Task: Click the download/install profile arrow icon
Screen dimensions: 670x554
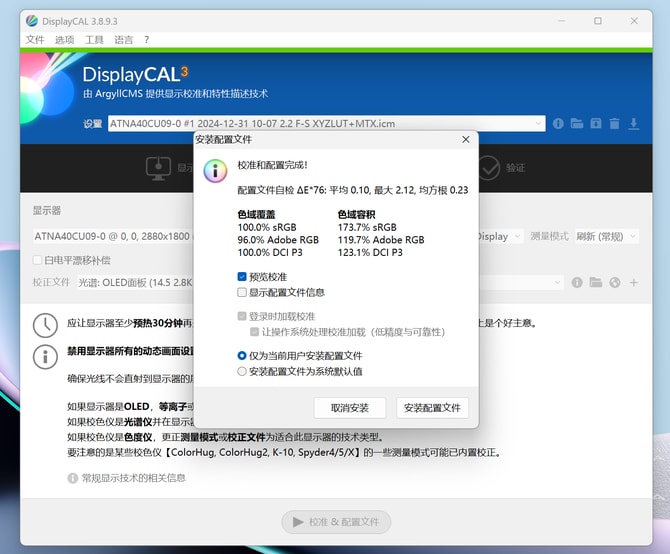Action: [x=633, y=124]
